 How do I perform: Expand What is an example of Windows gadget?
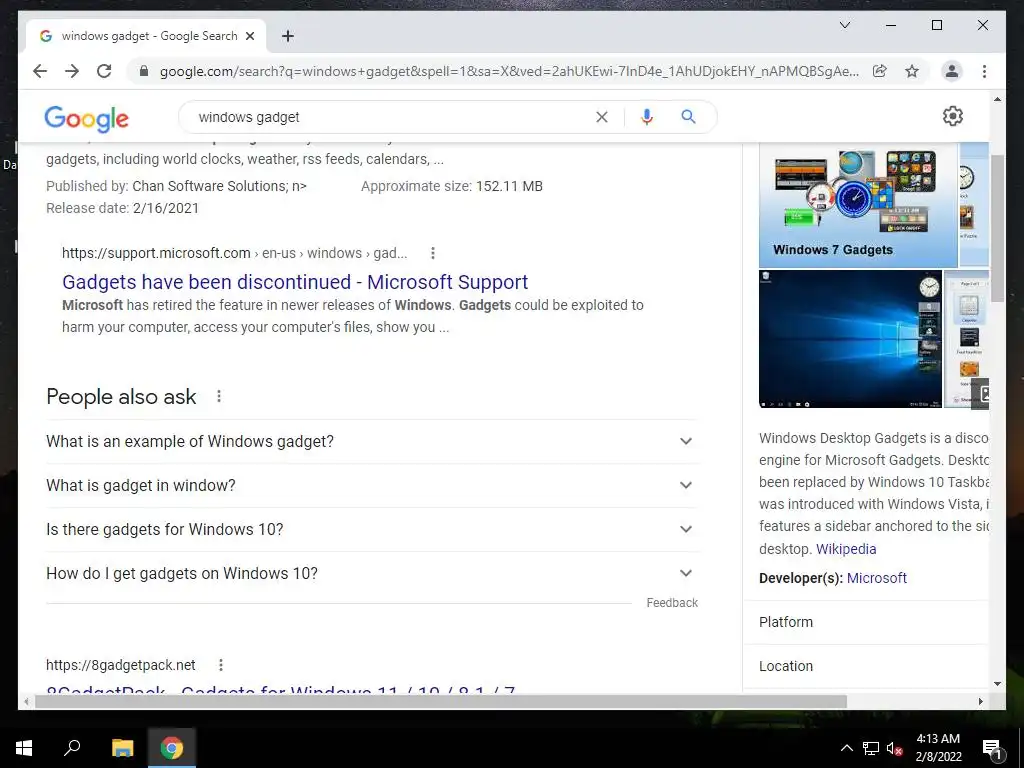pyautogui.click(x=372, y=441)
